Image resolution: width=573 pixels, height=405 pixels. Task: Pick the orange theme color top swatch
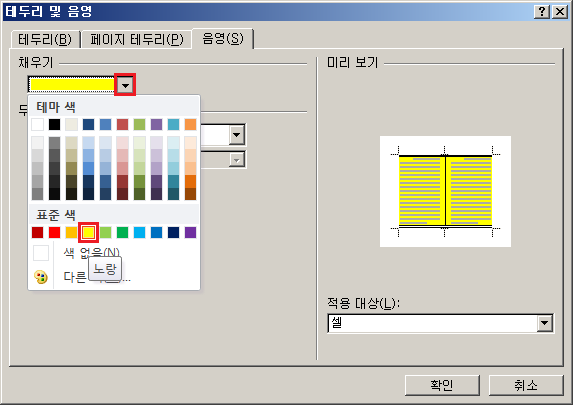coord(190,124)
